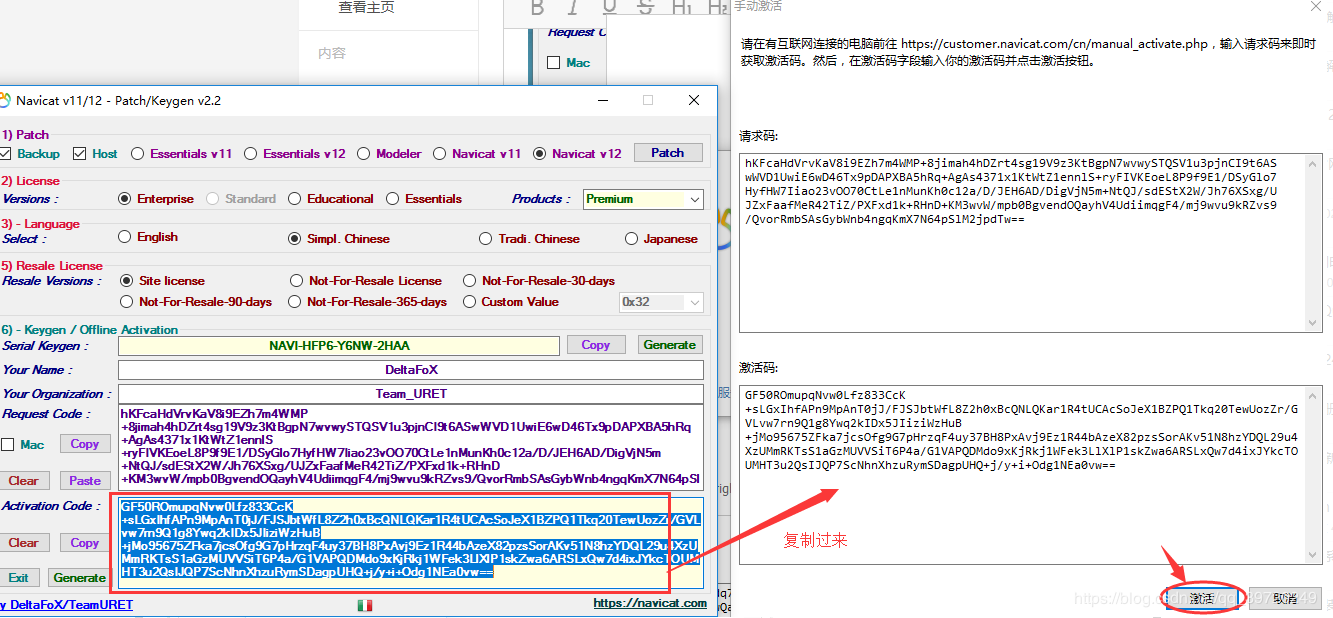Click the 取消 (Cancel) button in the dialog
1333x618 pixels.
pos(1284,598)
